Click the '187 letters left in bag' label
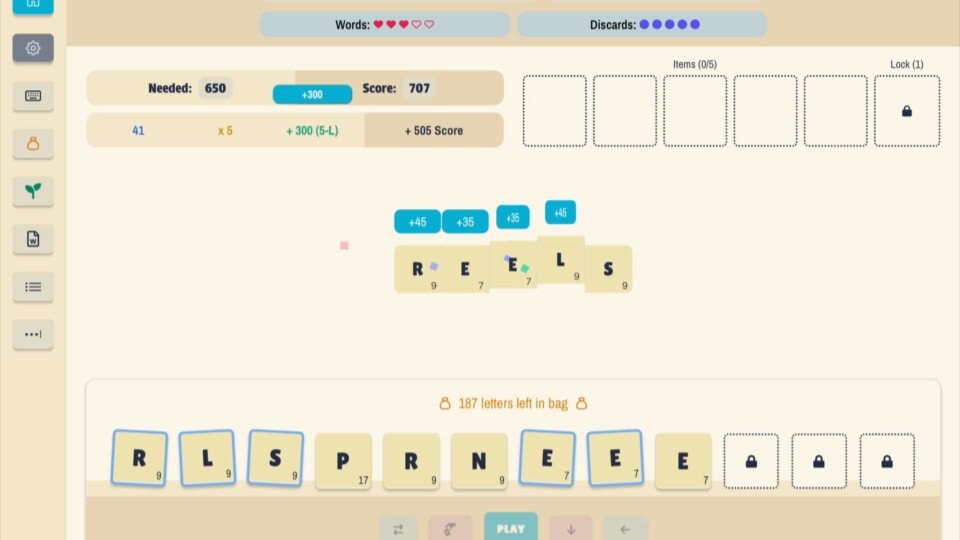Image resolution: width=960 pixels, height=540 pixels. pyautogui.click(x=513, y=404)
